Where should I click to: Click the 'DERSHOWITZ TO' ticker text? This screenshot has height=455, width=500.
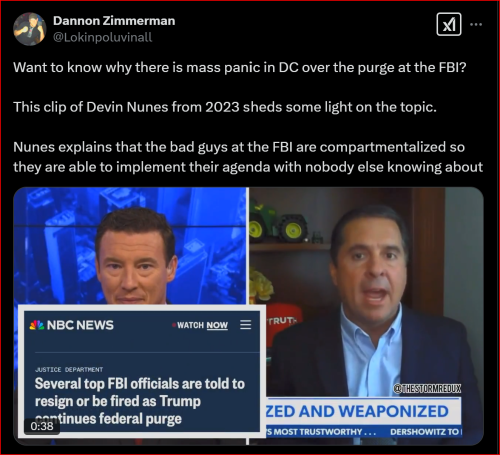tap(426, 432)
